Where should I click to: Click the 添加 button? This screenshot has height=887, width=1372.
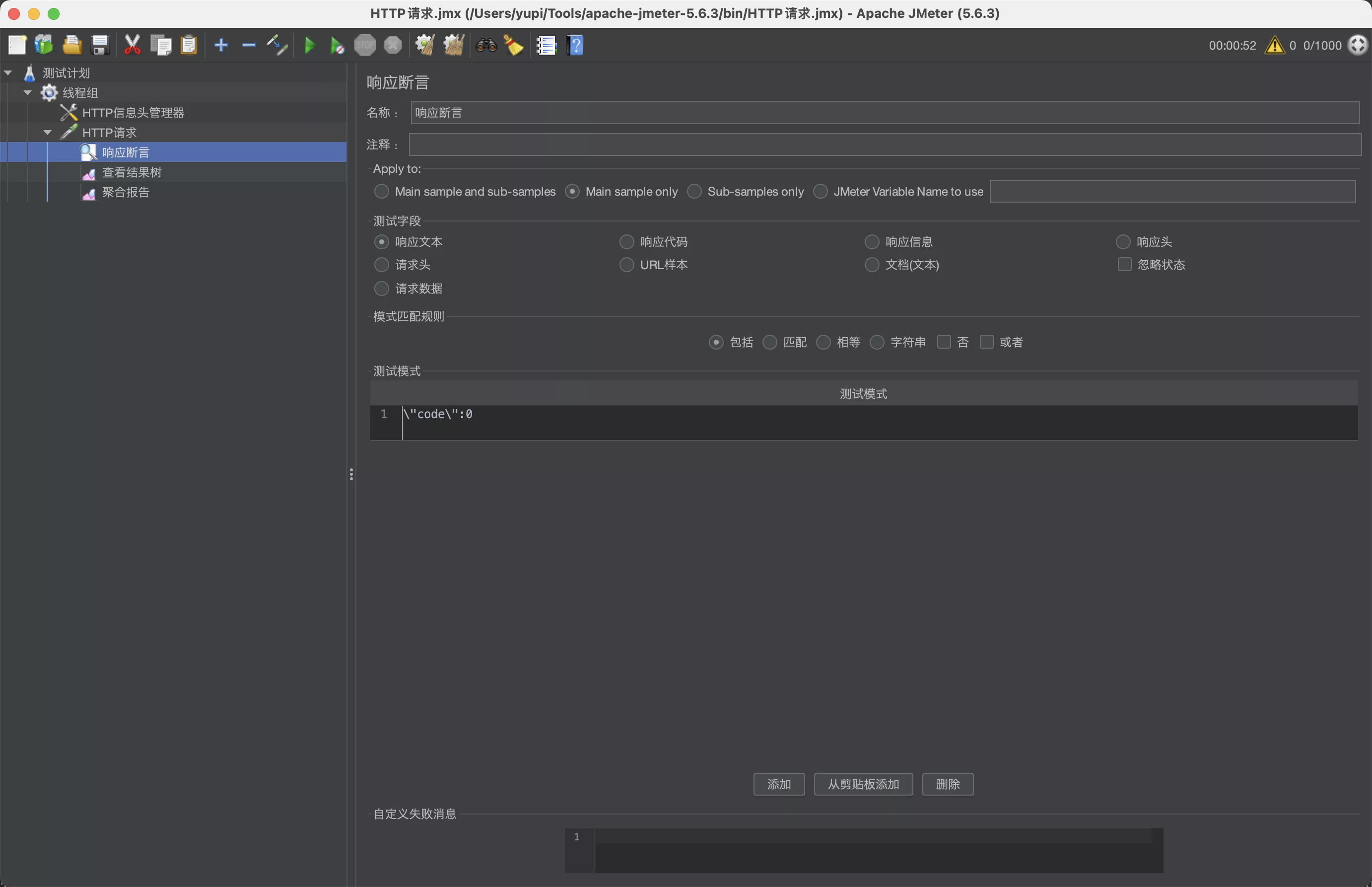(x=779, y=784)
